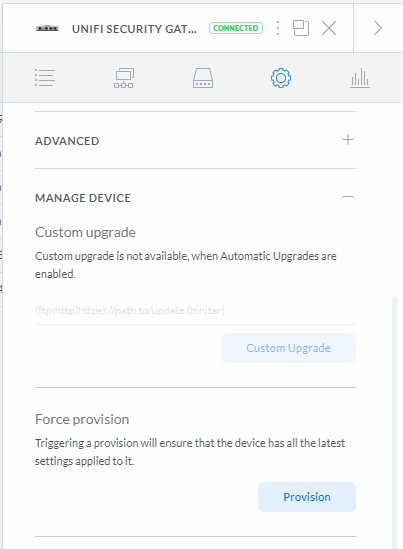Close the device properties panel
Viewport: 403px width, 549px height.
click(x=329, y=28)
